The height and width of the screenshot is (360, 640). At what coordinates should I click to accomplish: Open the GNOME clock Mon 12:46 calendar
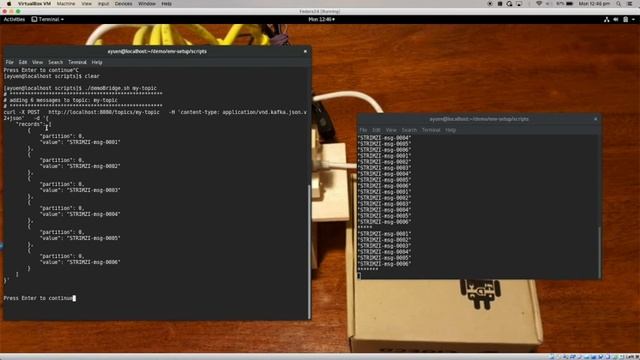coord(321,19)
